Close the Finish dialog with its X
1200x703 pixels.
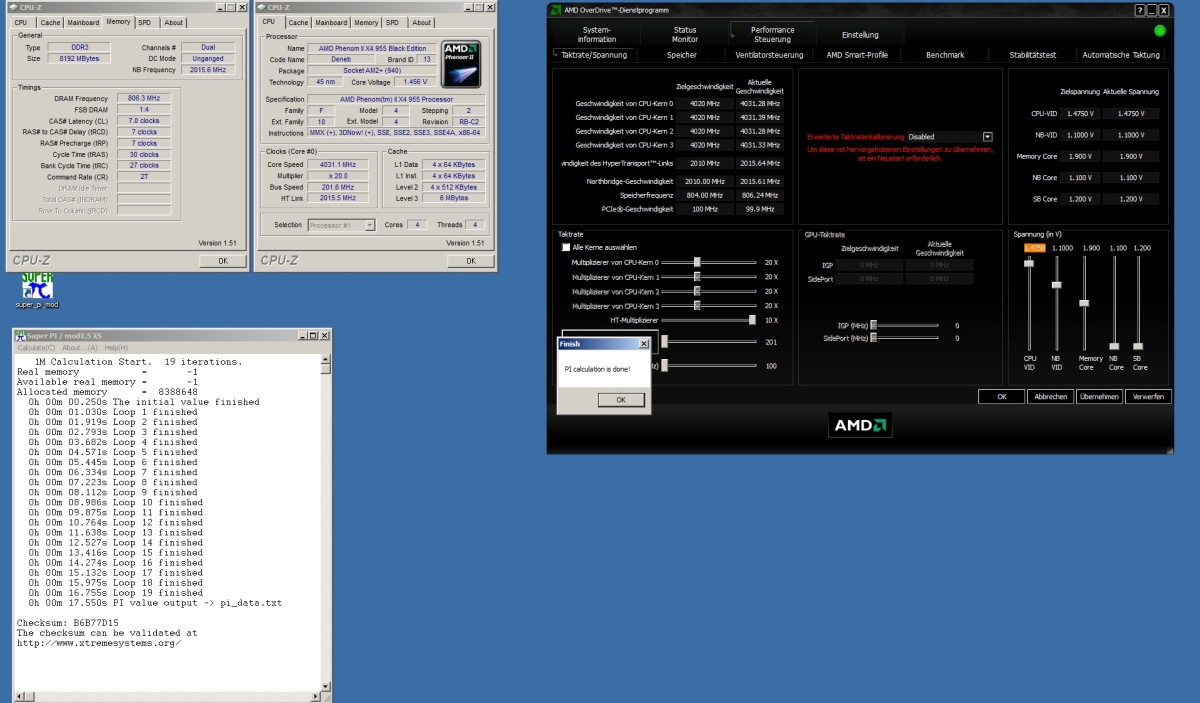tap(644, 344)
